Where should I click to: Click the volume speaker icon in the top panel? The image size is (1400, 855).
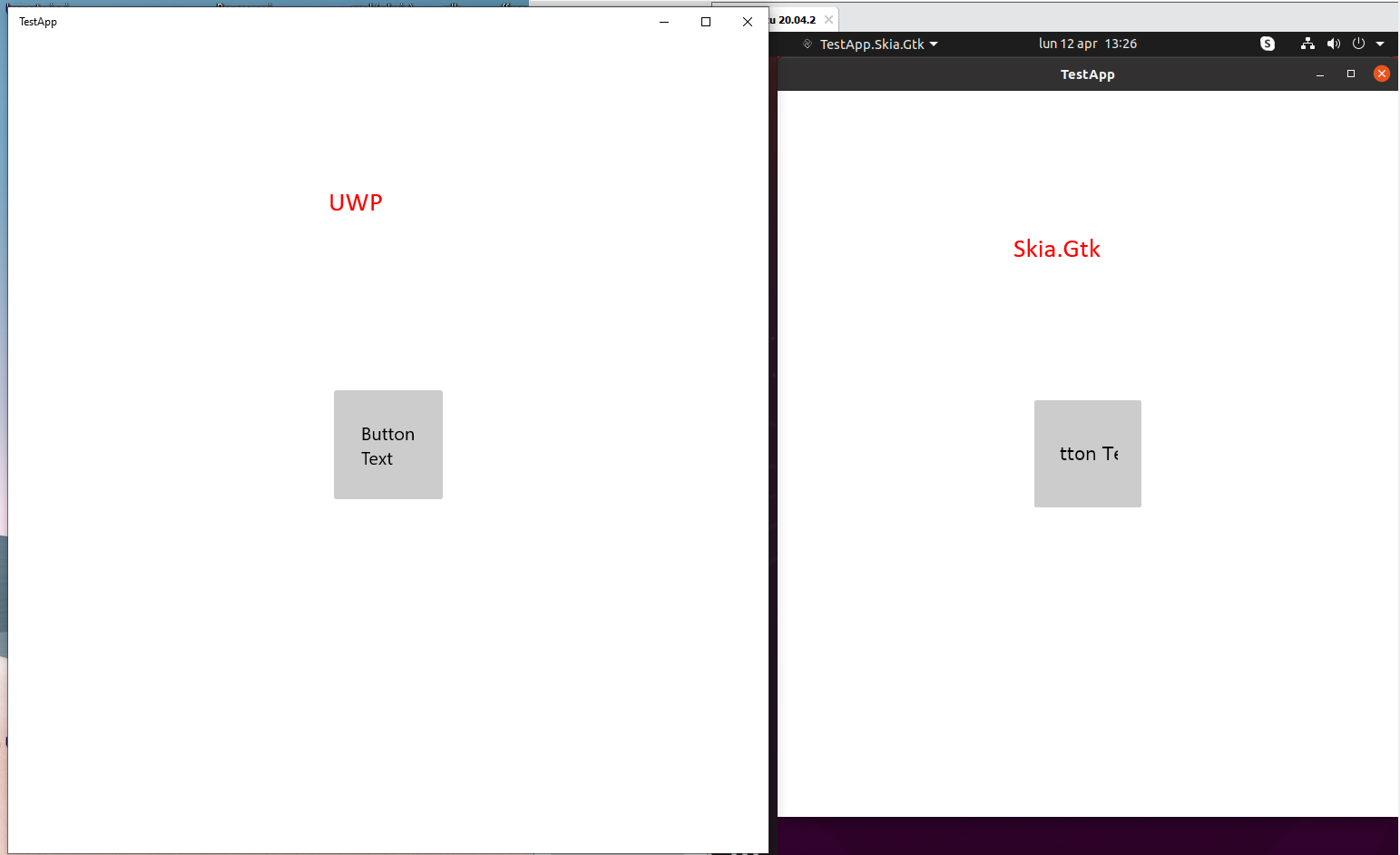(x=1334, y=43)
